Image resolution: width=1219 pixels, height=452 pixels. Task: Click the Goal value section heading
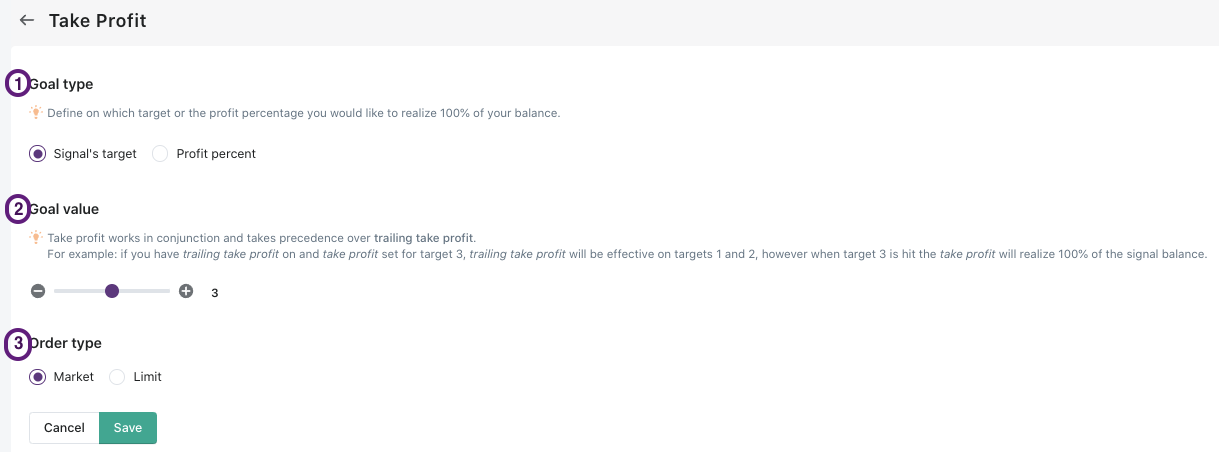tap(64, 209)
